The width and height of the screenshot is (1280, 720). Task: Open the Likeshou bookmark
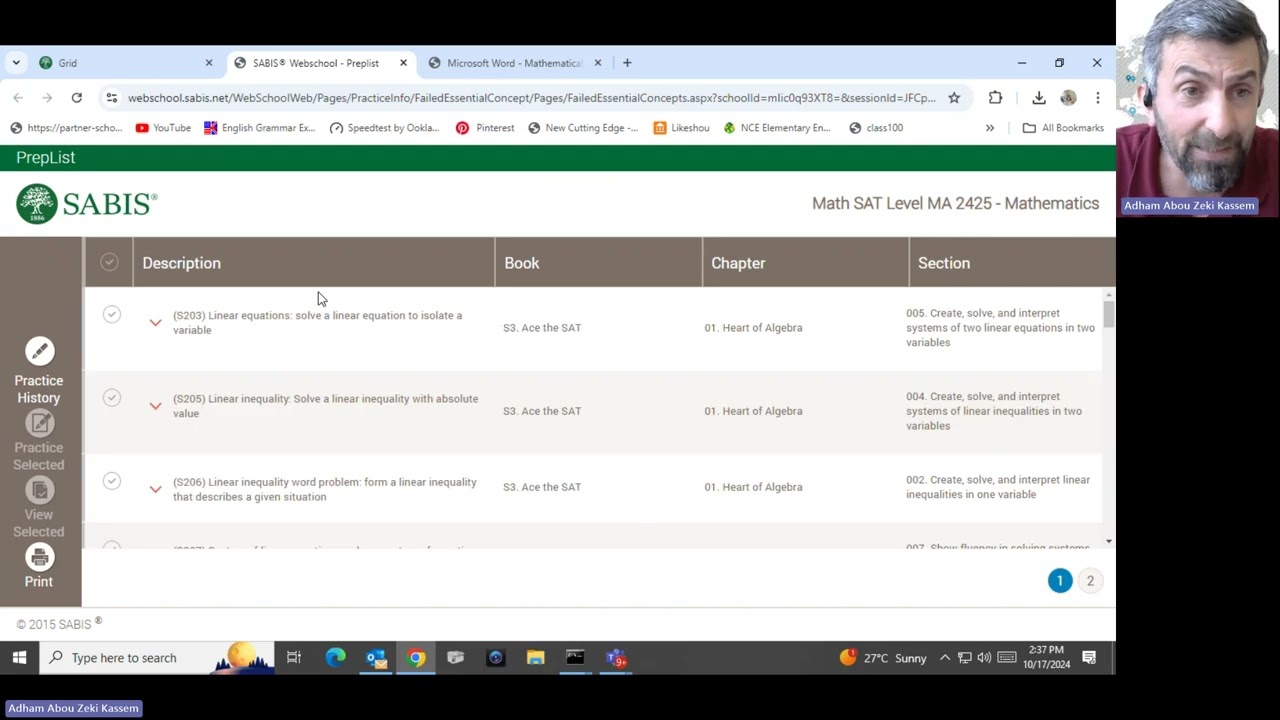click(681, 128)
